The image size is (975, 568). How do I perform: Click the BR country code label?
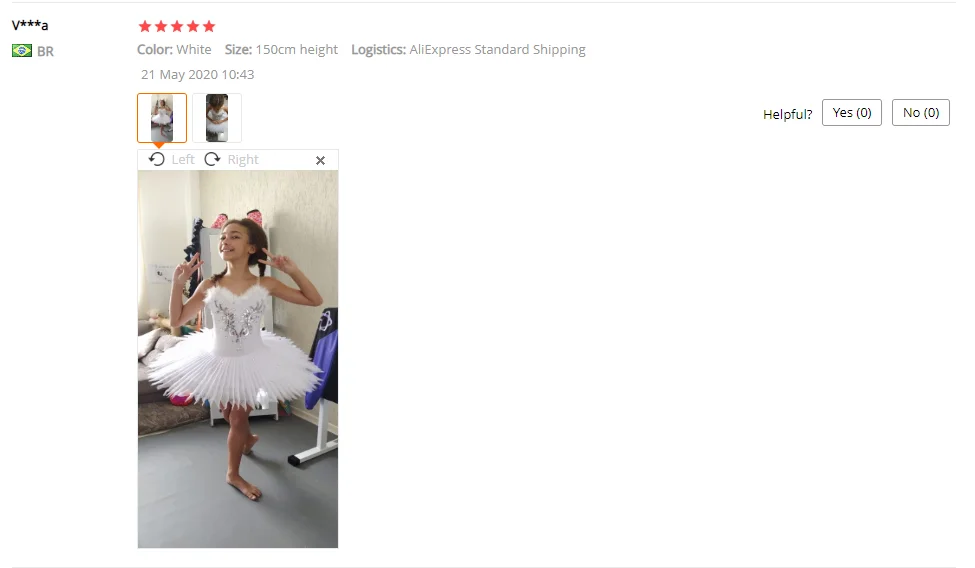(x=45, y=52)
